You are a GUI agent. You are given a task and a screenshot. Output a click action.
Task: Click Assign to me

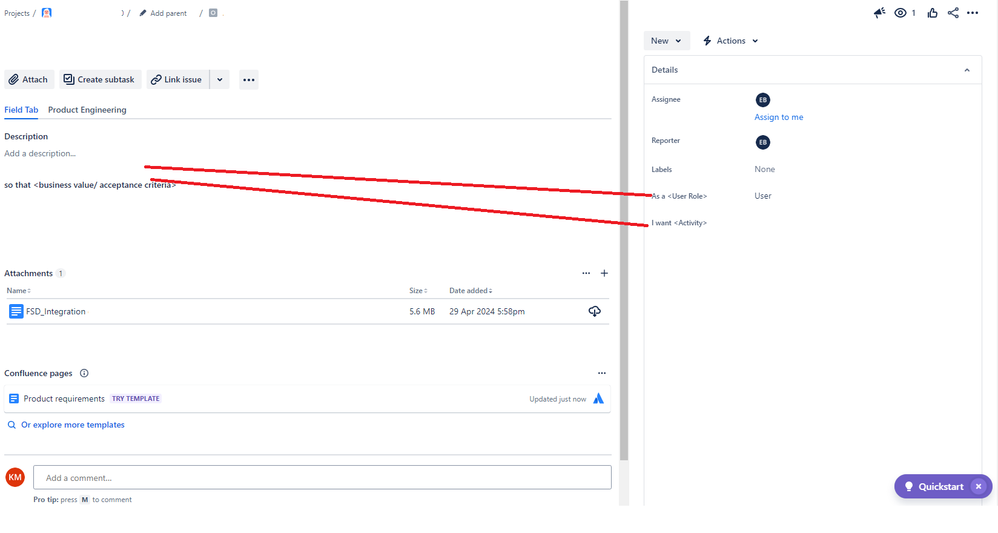[x=778, y=117]
